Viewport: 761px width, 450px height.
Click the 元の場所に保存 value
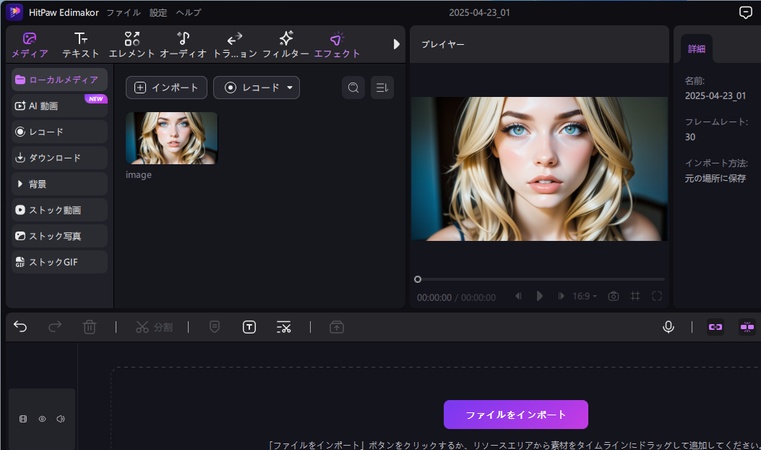(x=715, y=178)
